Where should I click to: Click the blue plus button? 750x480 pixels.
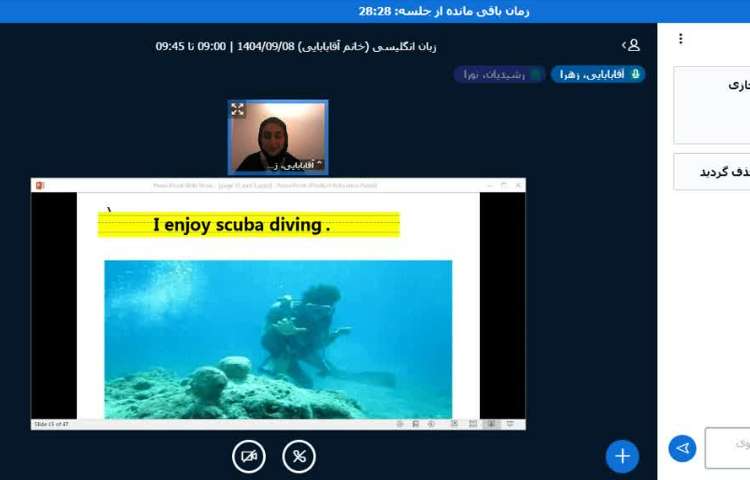point(622,456)
